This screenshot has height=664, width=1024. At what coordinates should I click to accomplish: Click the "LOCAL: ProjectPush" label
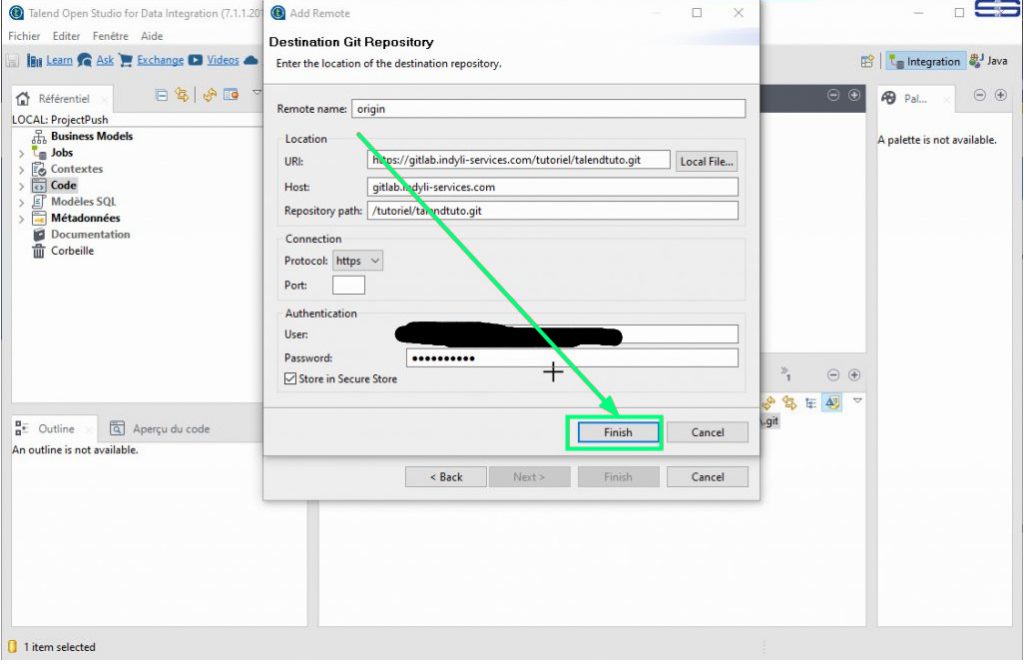point(60,120)
